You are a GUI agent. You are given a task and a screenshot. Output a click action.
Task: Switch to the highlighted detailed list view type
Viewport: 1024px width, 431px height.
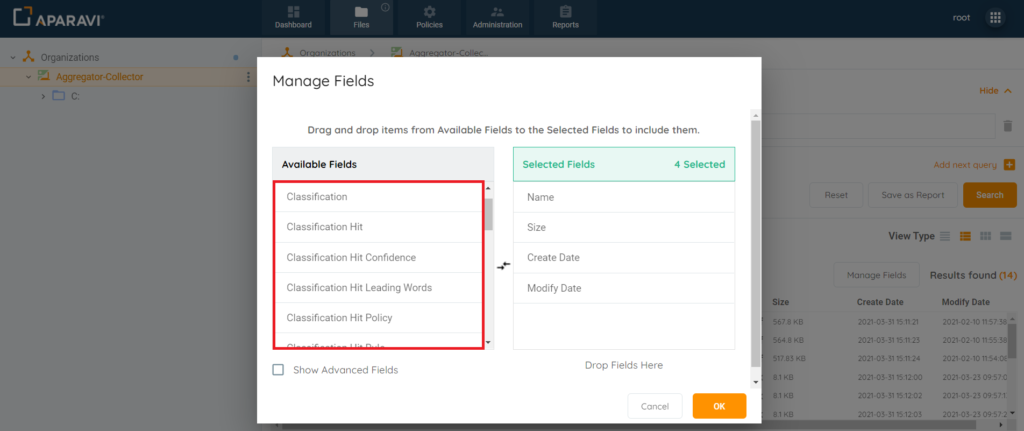(966, 236)
